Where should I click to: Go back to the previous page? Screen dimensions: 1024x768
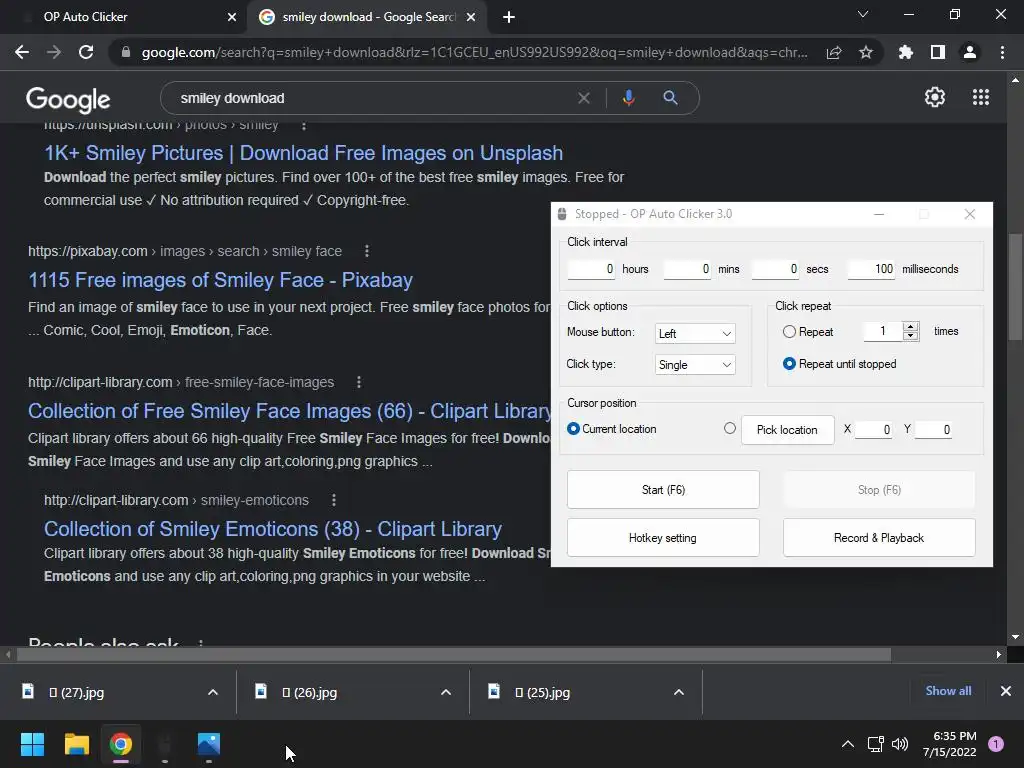click(x=22, y=52)
